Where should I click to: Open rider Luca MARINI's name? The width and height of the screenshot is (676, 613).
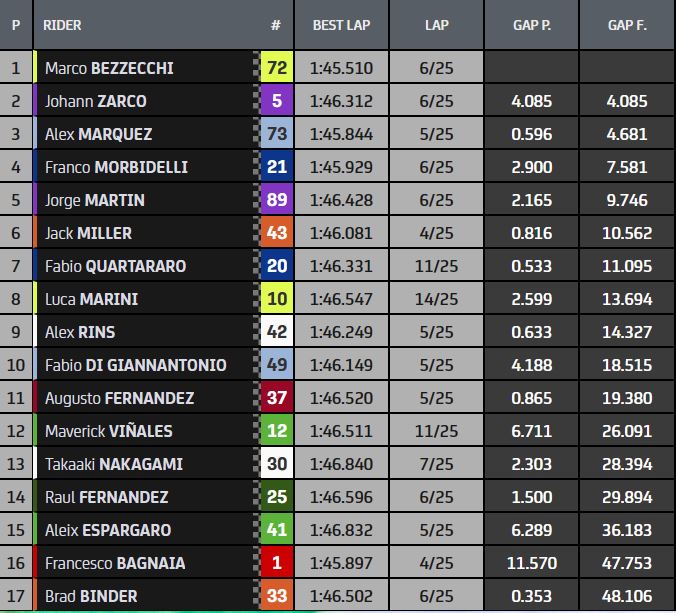pyautogui.click(x=91, y=299)
